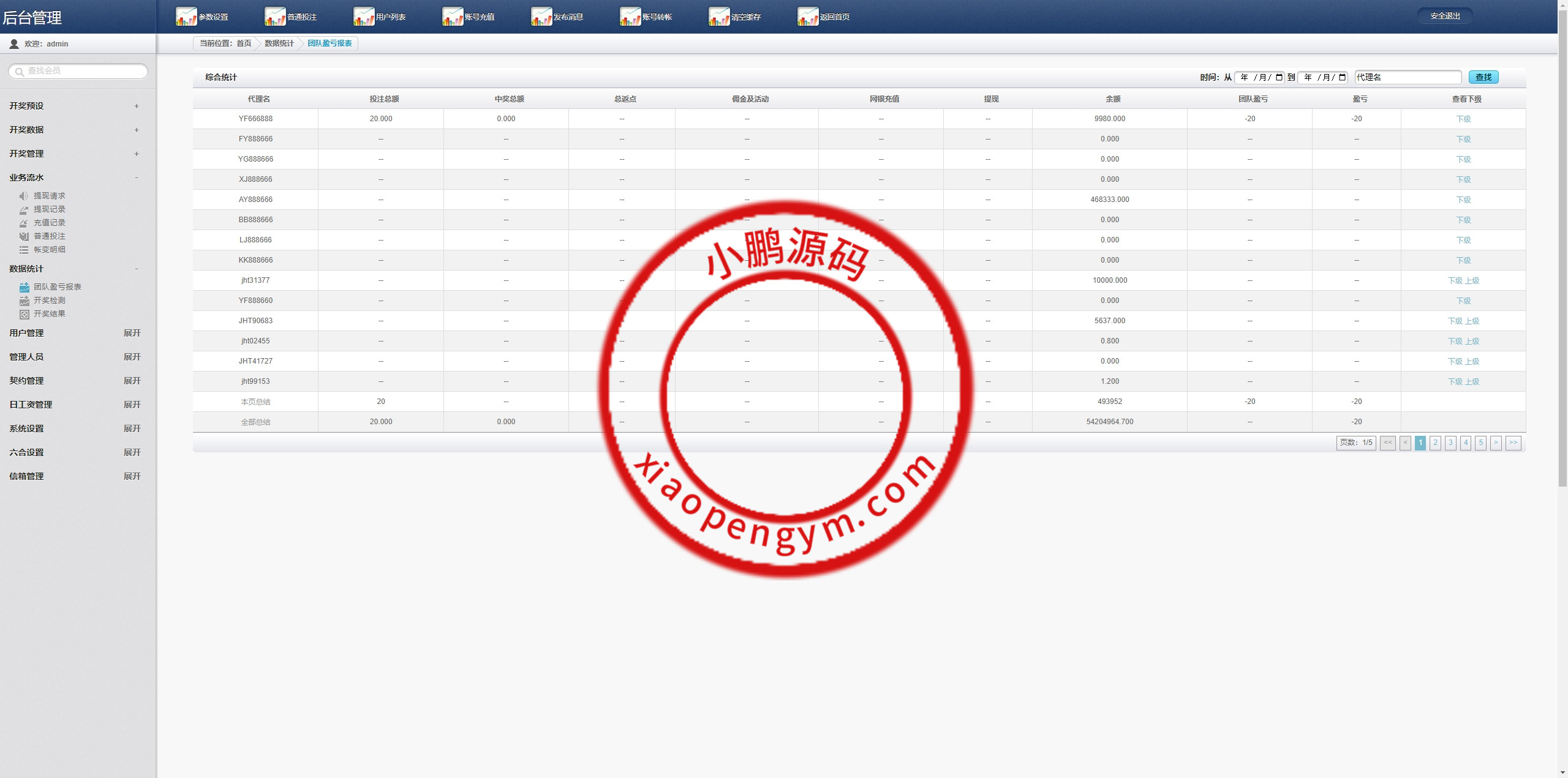View 下级 for agent JHT90683
The height and width of the screenshot is (778, 1568).
point(1455,321)
